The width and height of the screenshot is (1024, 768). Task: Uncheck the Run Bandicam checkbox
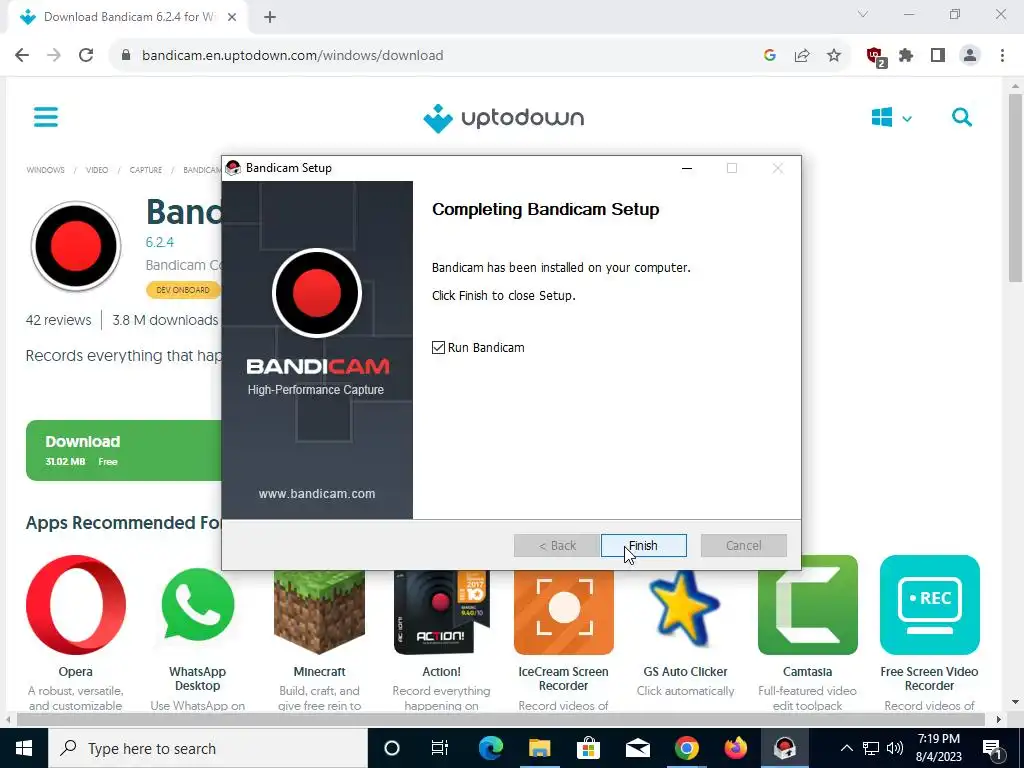click(x=438, y=347)
